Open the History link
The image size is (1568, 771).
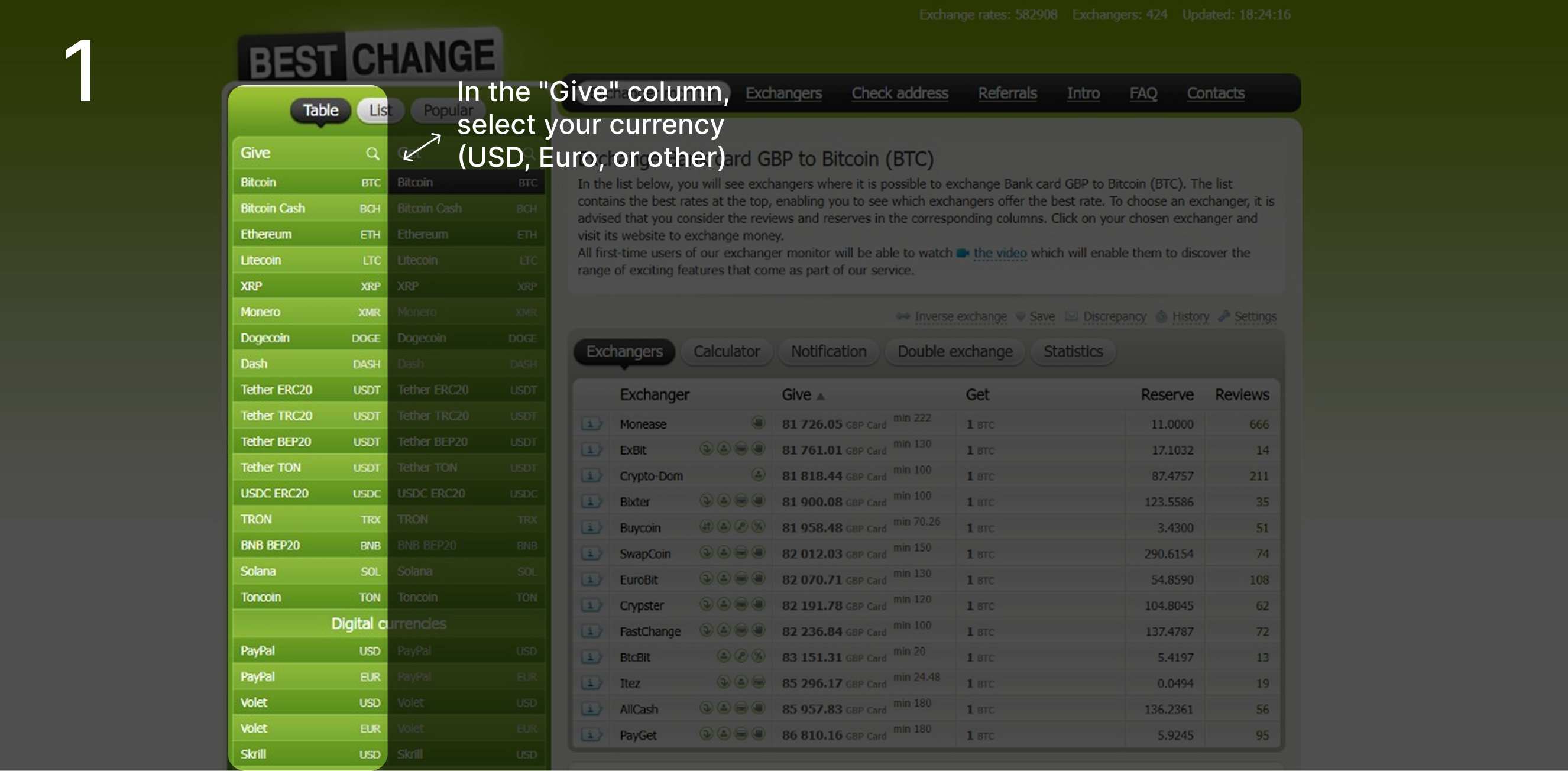[x=1190, y=317]
